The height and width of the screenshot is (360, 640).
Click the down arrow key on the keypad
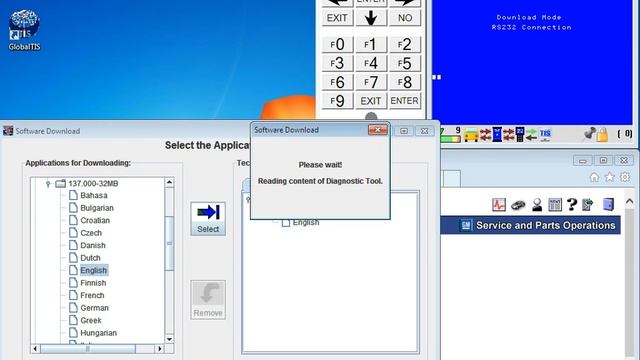coord(371,18)
